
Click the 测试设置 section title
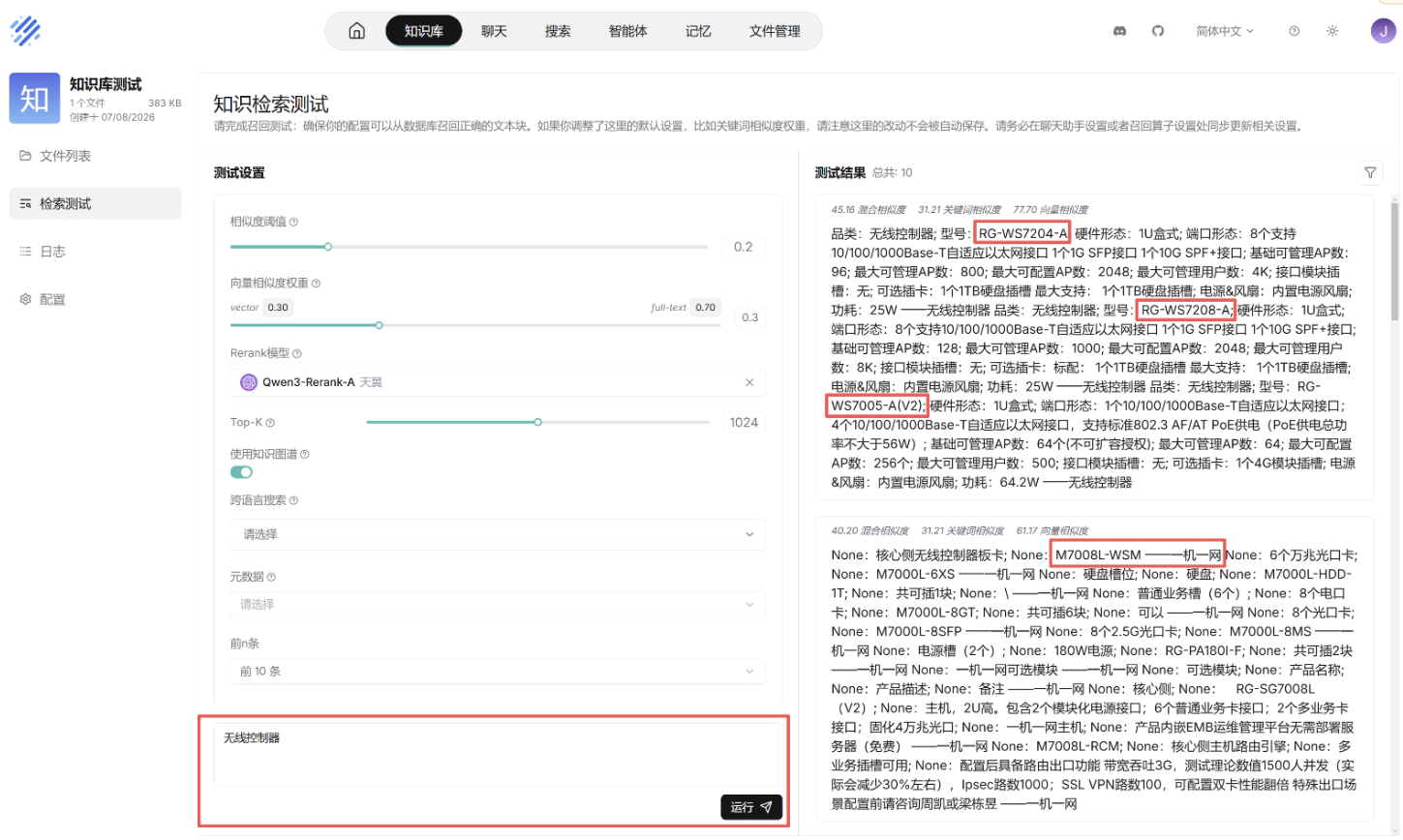(x=239, y=172)
